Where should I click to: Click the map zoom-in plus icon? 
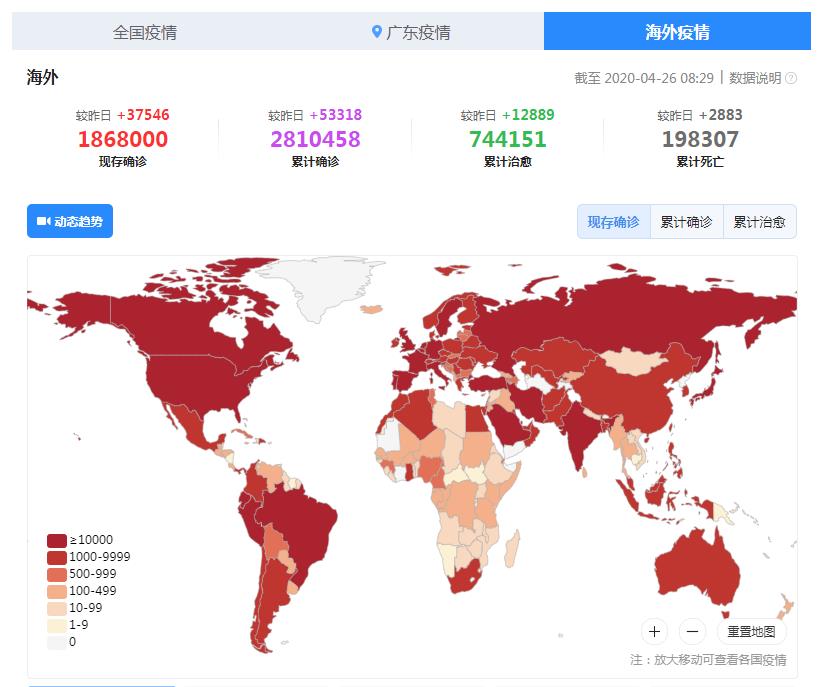[654, 631]
